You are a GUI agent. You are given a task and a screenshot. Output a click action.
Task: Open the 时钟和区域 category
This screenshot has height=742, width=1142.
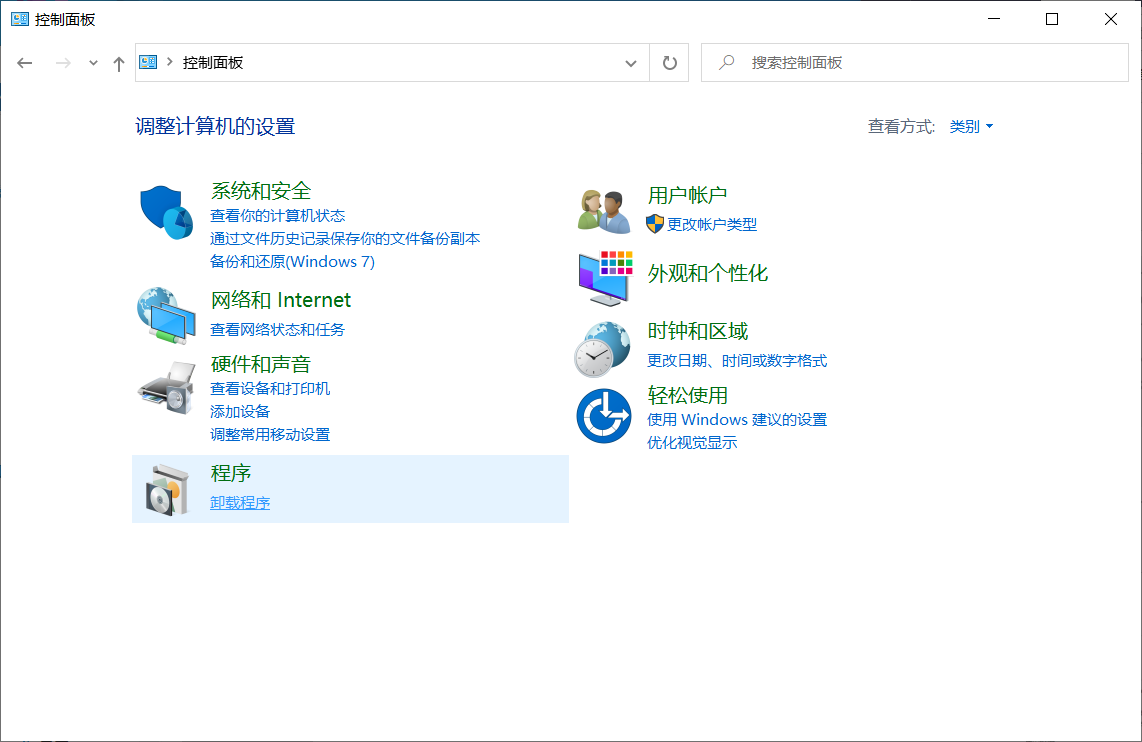pyautogui.click(x=698, y=331)
